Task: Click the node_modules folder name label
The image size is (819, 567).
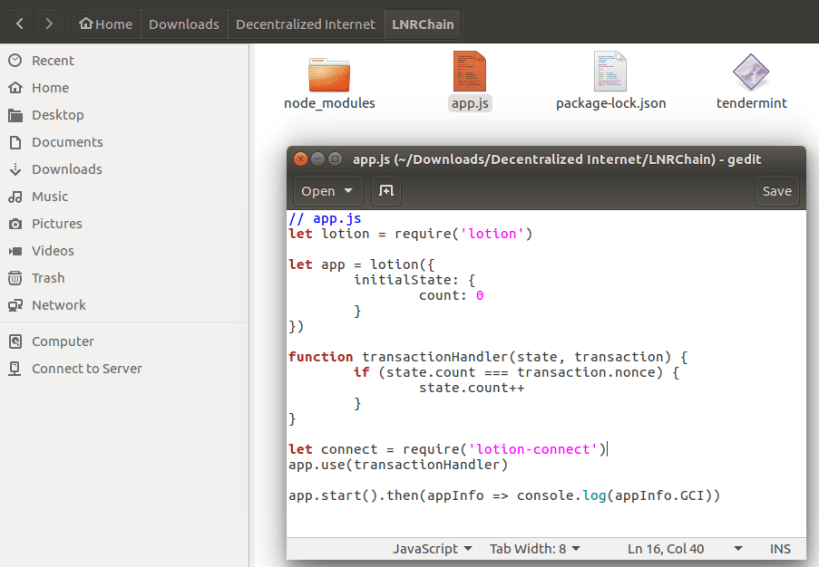Action: 329,103
